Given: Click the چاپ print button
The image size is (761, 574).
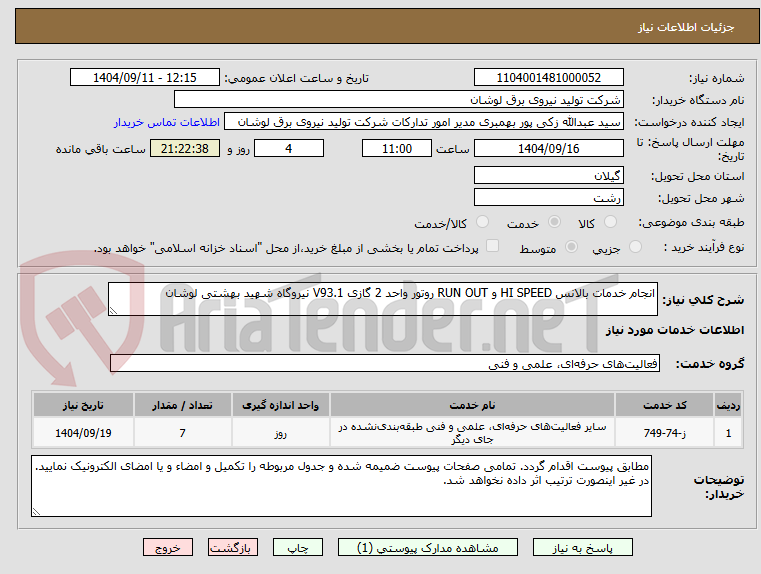Looking at the screenshot, I should coord(298,547).
